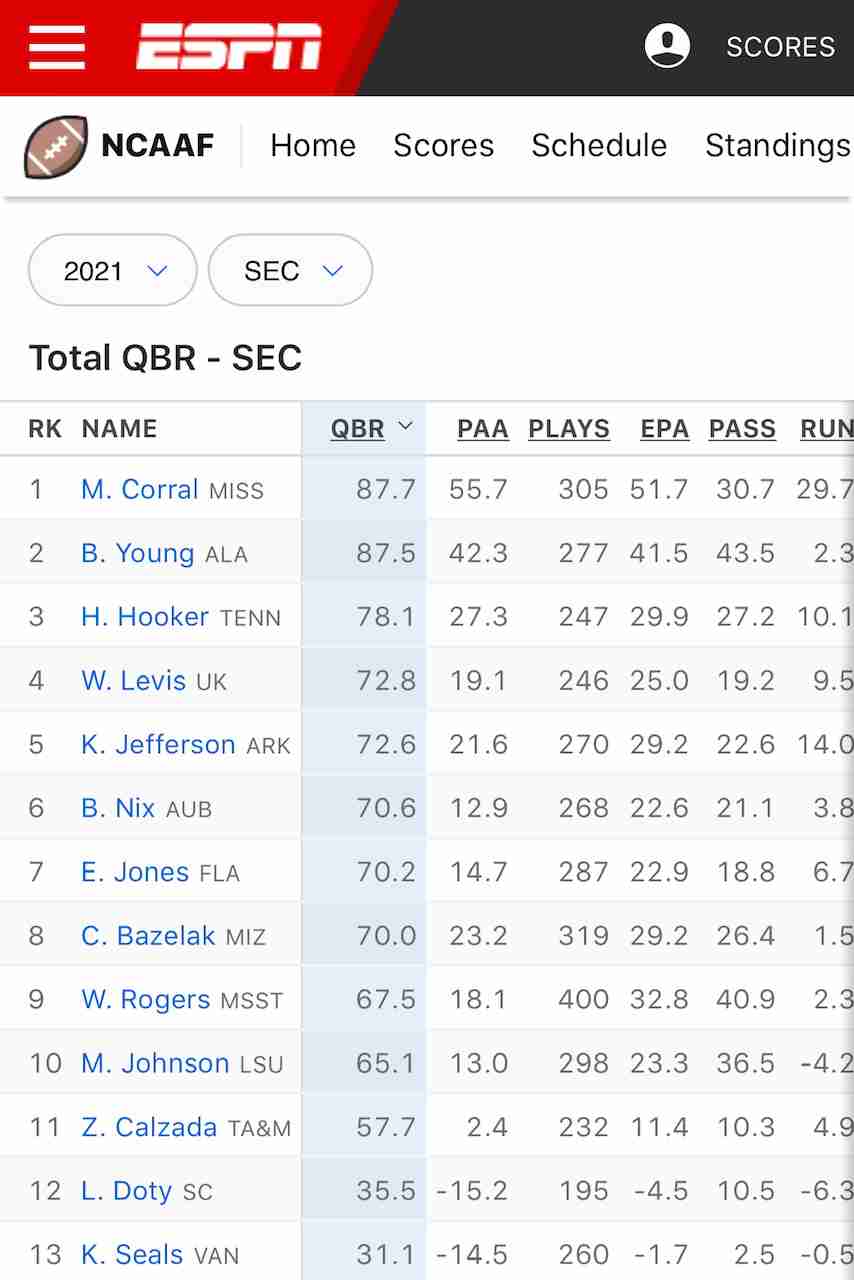This screenshot has height=1280, width=854.
Task: Open the Standings tab
Action: click(x=777, y=146)
